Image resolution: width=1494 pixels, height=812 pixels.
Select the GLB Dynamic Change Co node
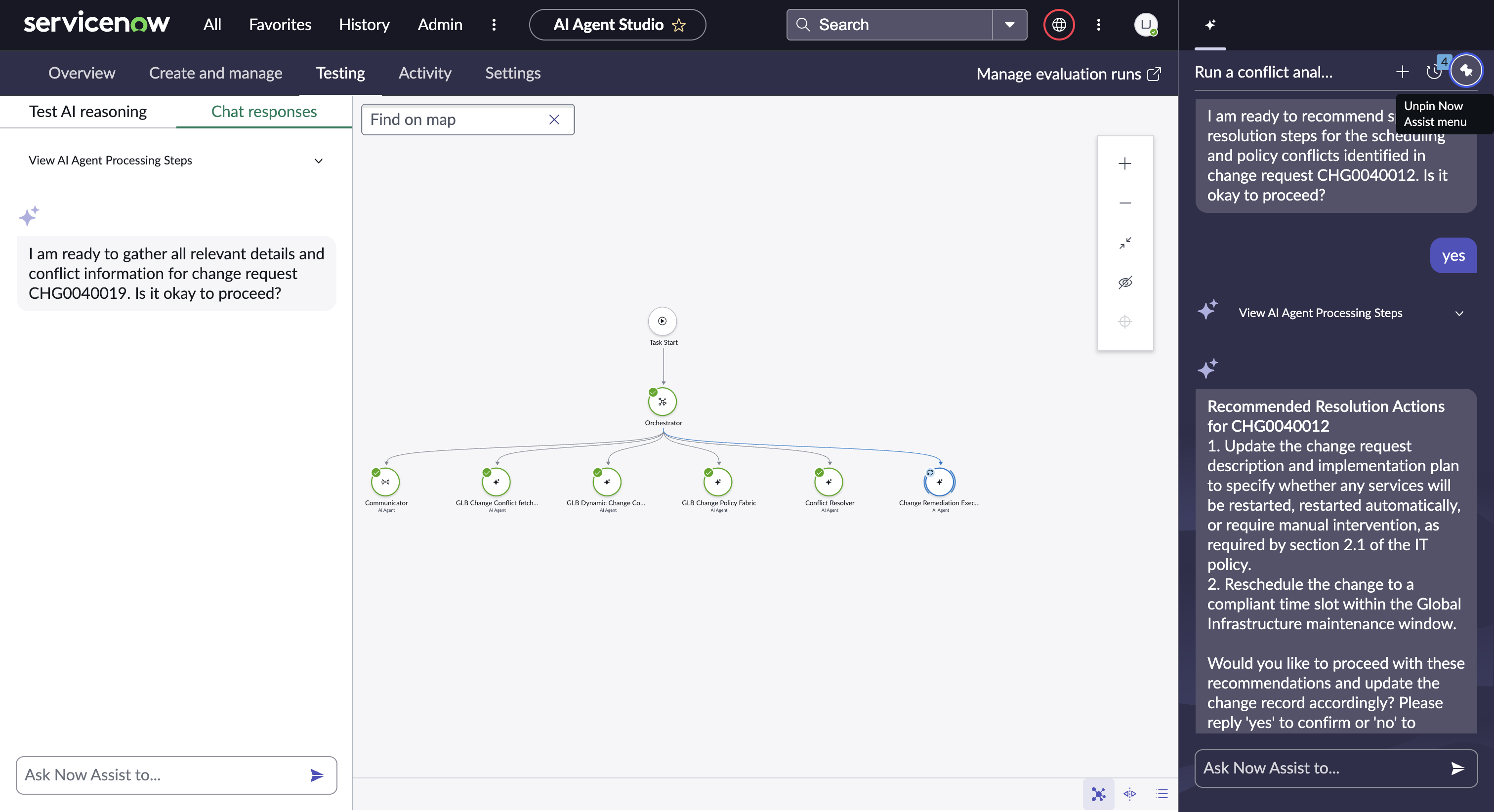click(607, 482)
